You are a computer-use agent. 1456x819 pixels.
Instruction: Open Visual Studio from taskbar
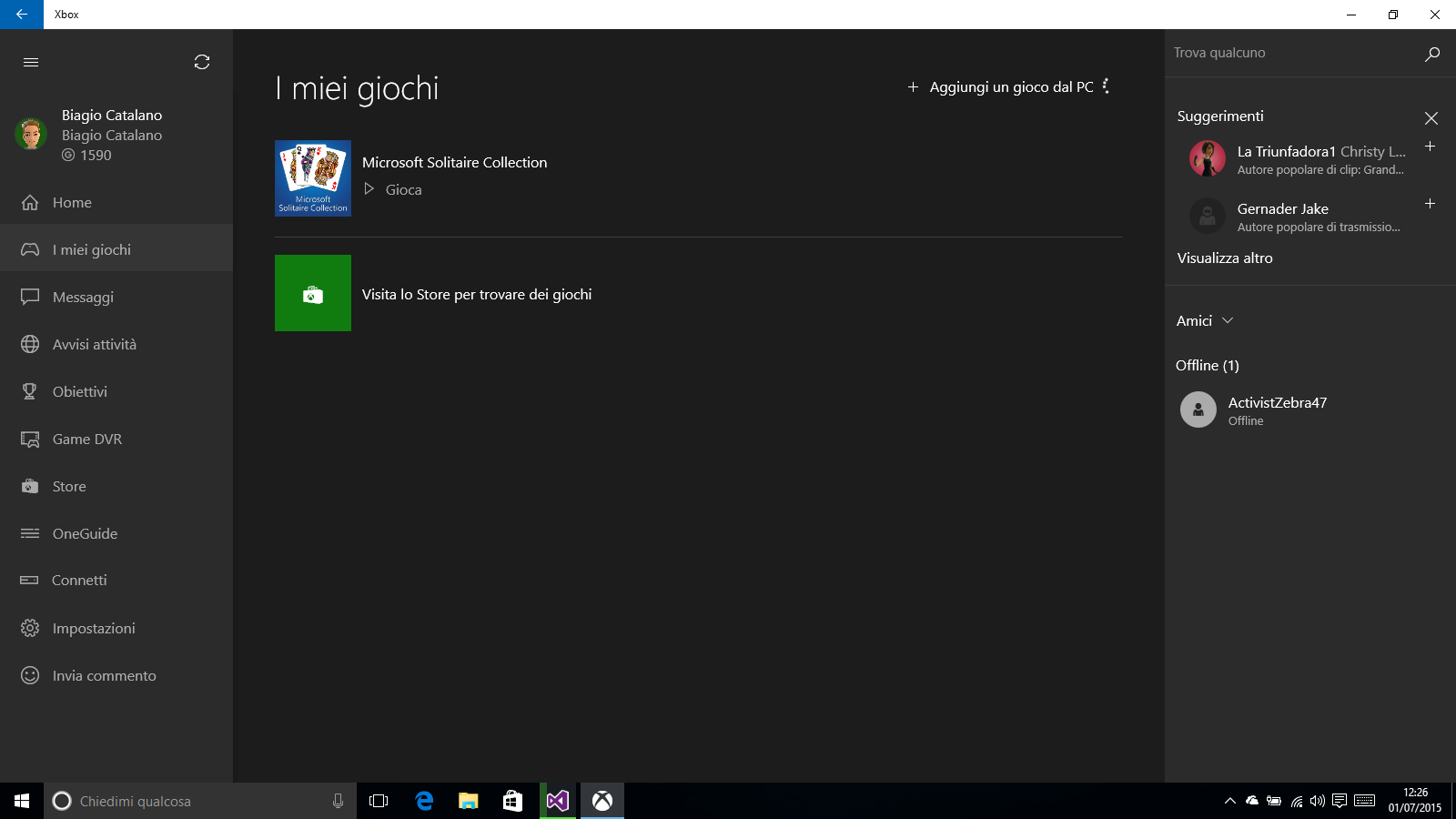(x=558, y=801)
